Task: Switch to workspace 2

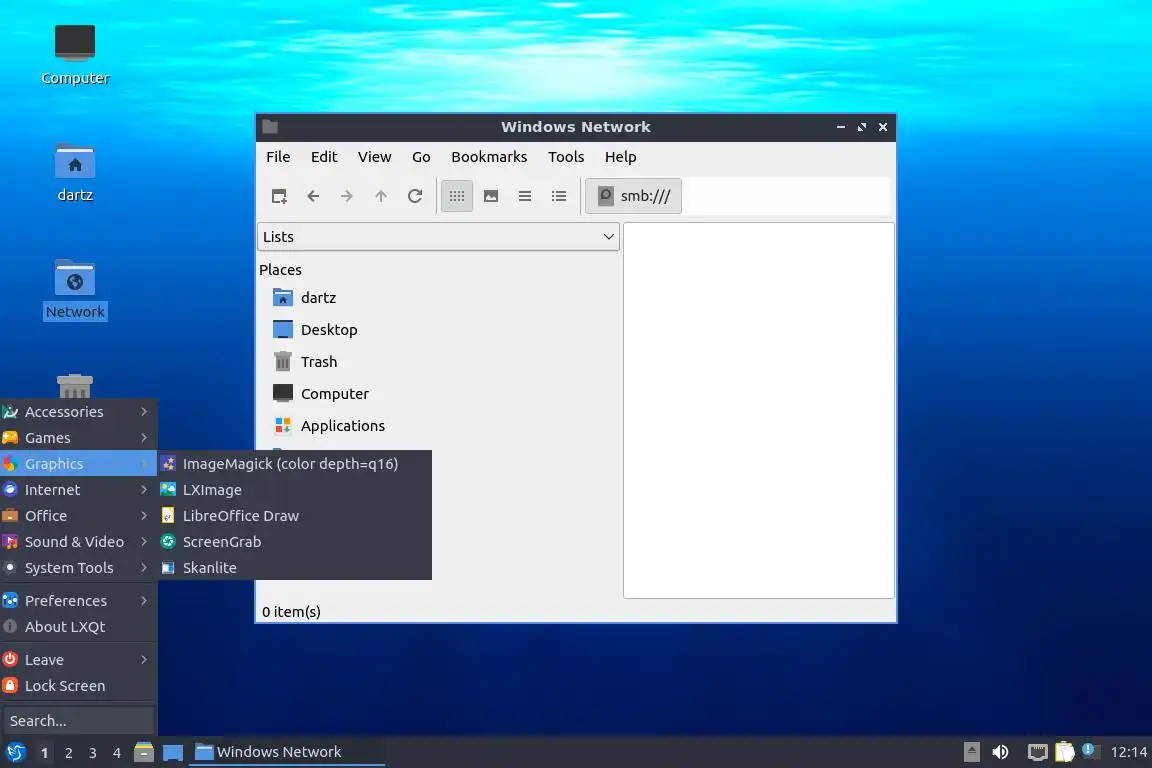Action: click(x=68, y=753)
